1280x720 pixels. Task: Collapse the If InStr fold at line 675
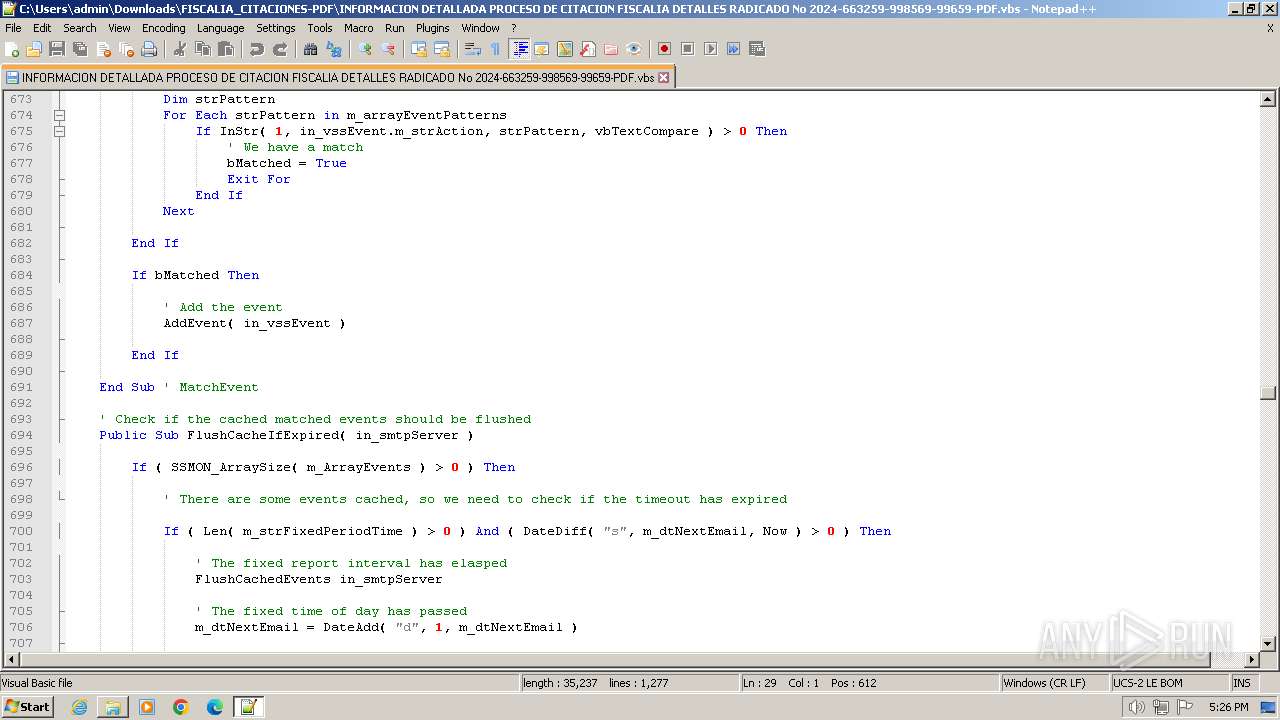coord(59,131)
